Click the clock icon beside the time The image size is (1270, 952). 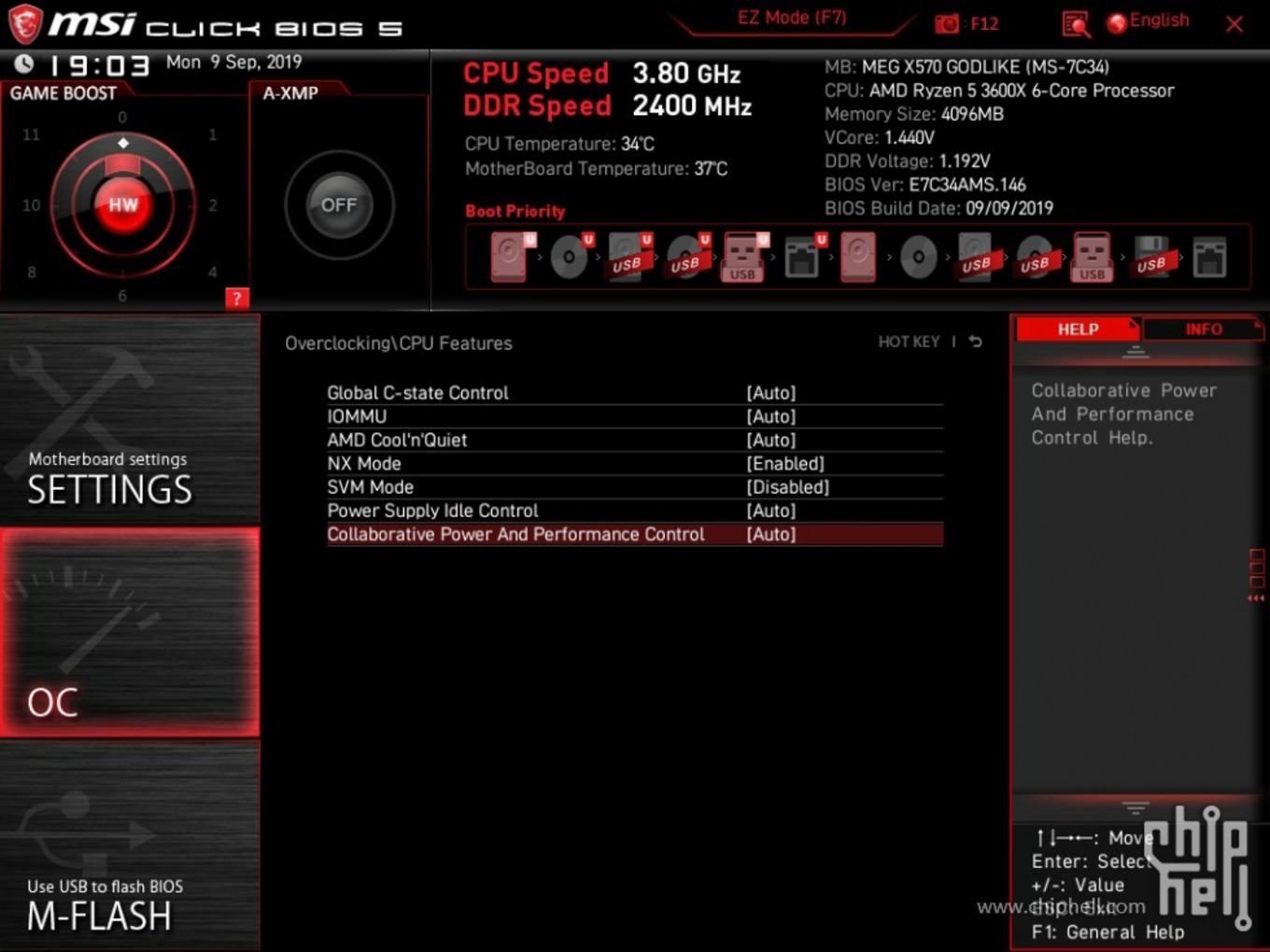tap(24, 63)
